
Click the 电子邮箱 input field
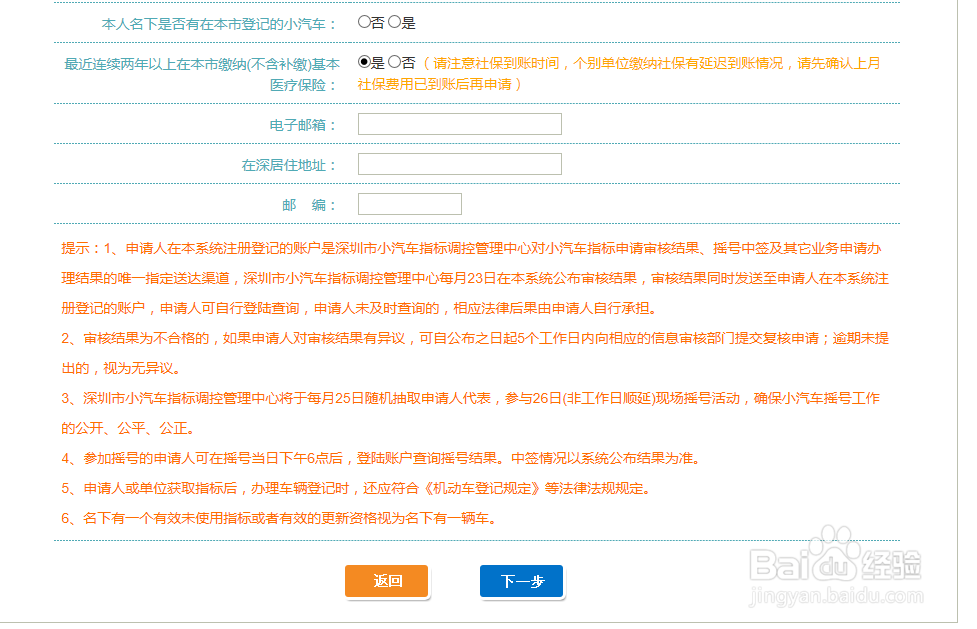[x=459, y=123]
